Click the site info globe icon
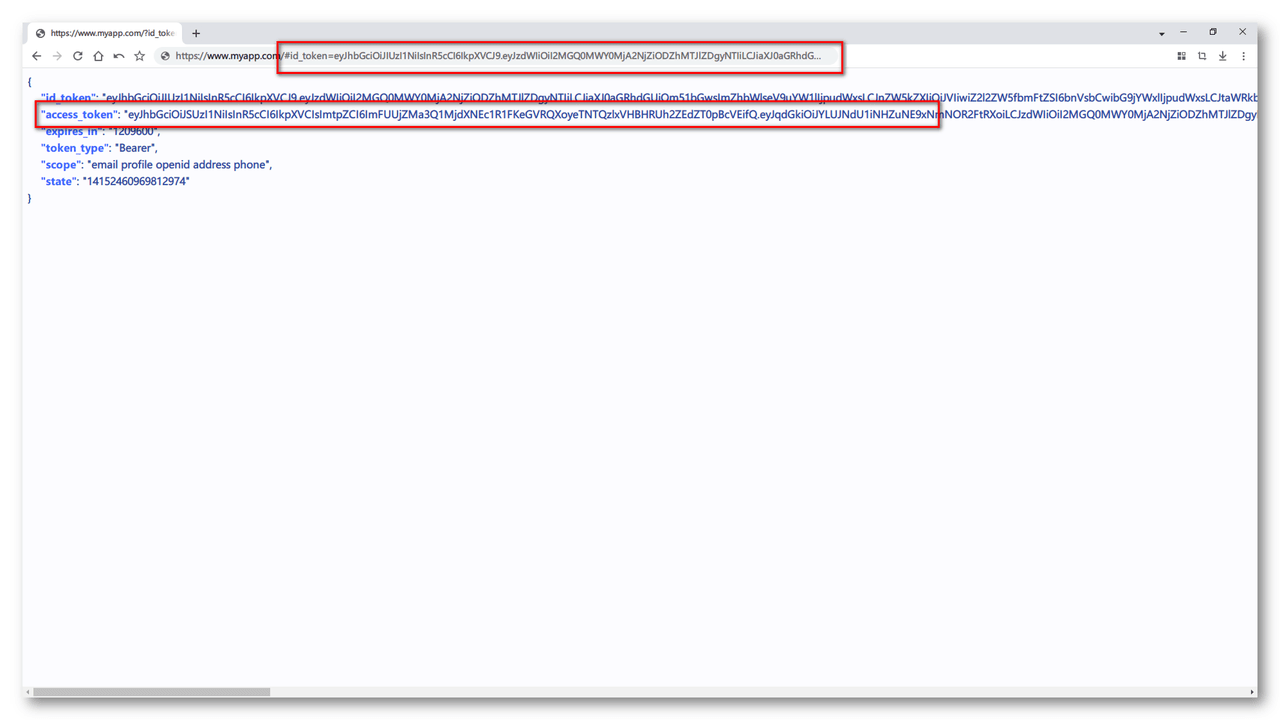Image resolution: width=1280 pixels, height=720 pixels. (x=165, y=56)
